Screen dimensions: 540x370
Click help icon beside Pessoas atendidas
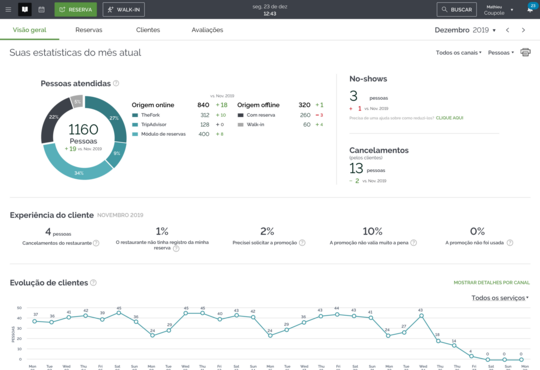click(116, 83)
